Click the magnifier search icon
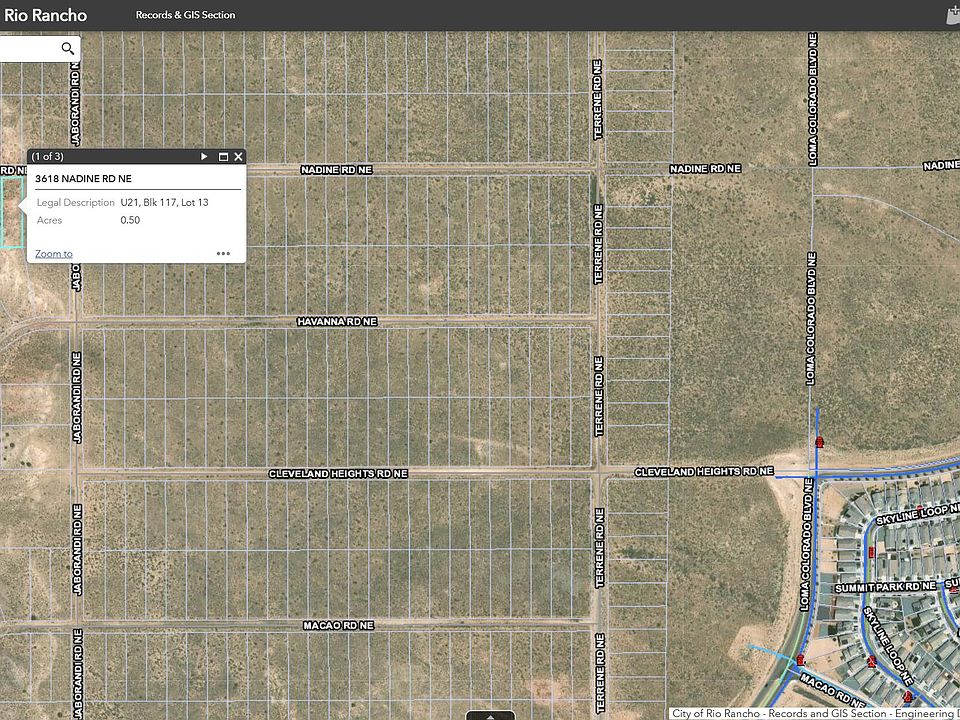Image resolution: width=960 pixels, height=720 pixels. coord(67,48)
